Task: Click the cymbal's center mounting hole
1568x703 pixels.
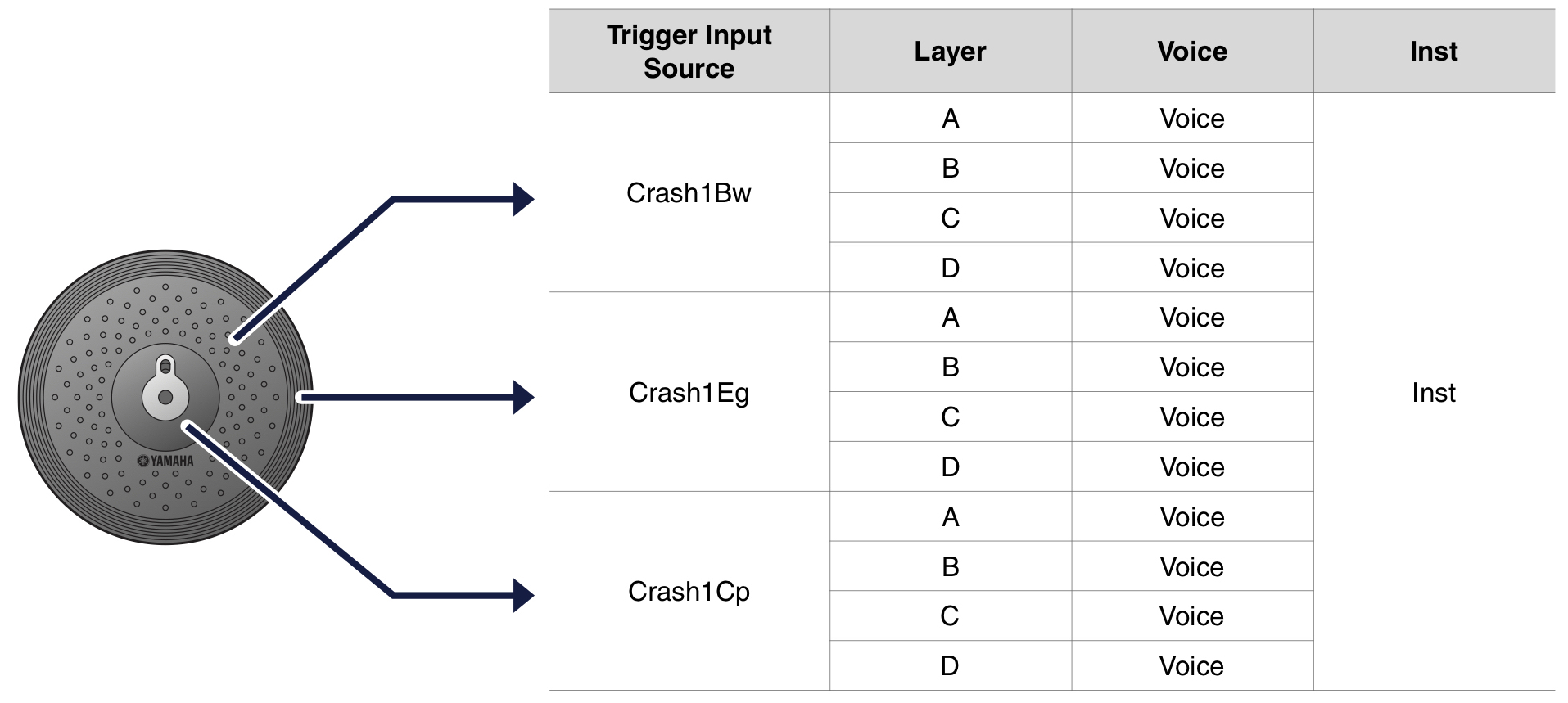Action: coord(165,397)
